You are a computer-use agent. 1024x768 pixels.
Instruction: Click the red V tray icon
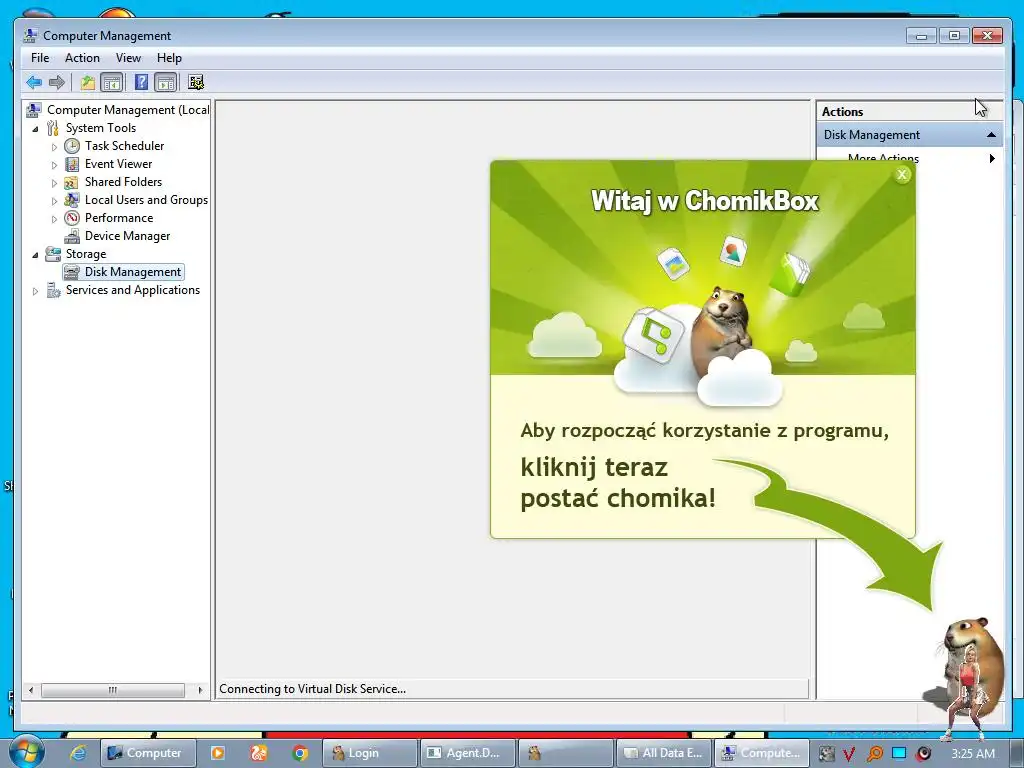(849, 754)
